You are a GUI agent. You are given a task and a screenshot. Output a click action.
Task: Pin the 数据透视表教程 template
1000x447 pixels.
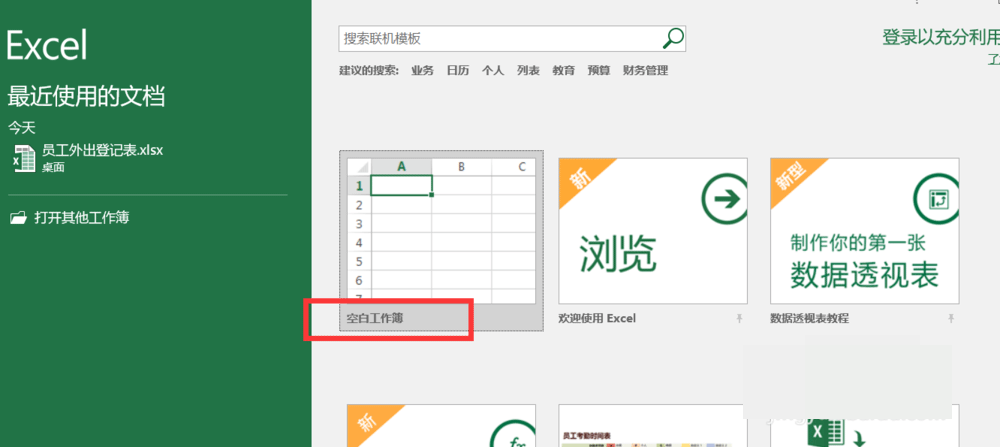[x=951, y=318]
